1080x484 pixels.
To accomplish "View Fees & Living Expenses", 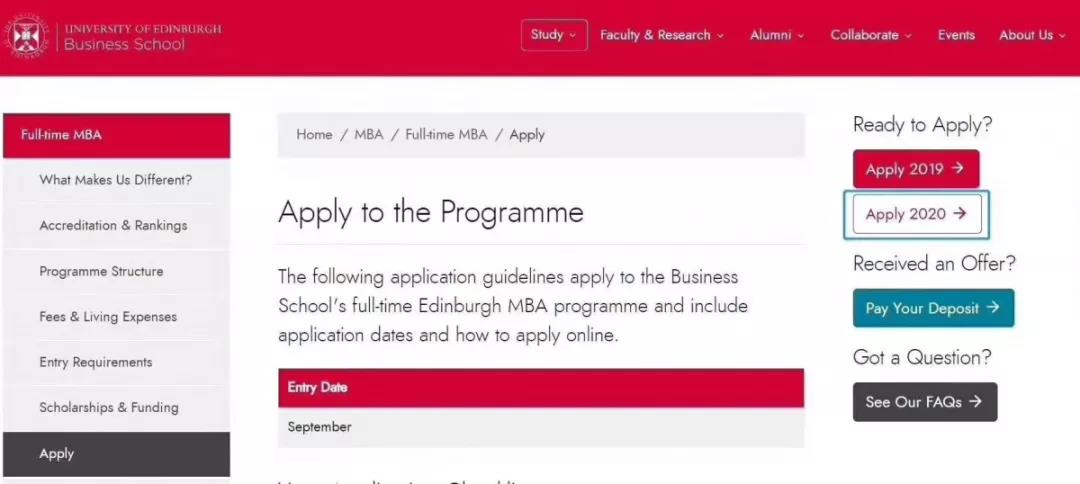I will click(116, 317).
